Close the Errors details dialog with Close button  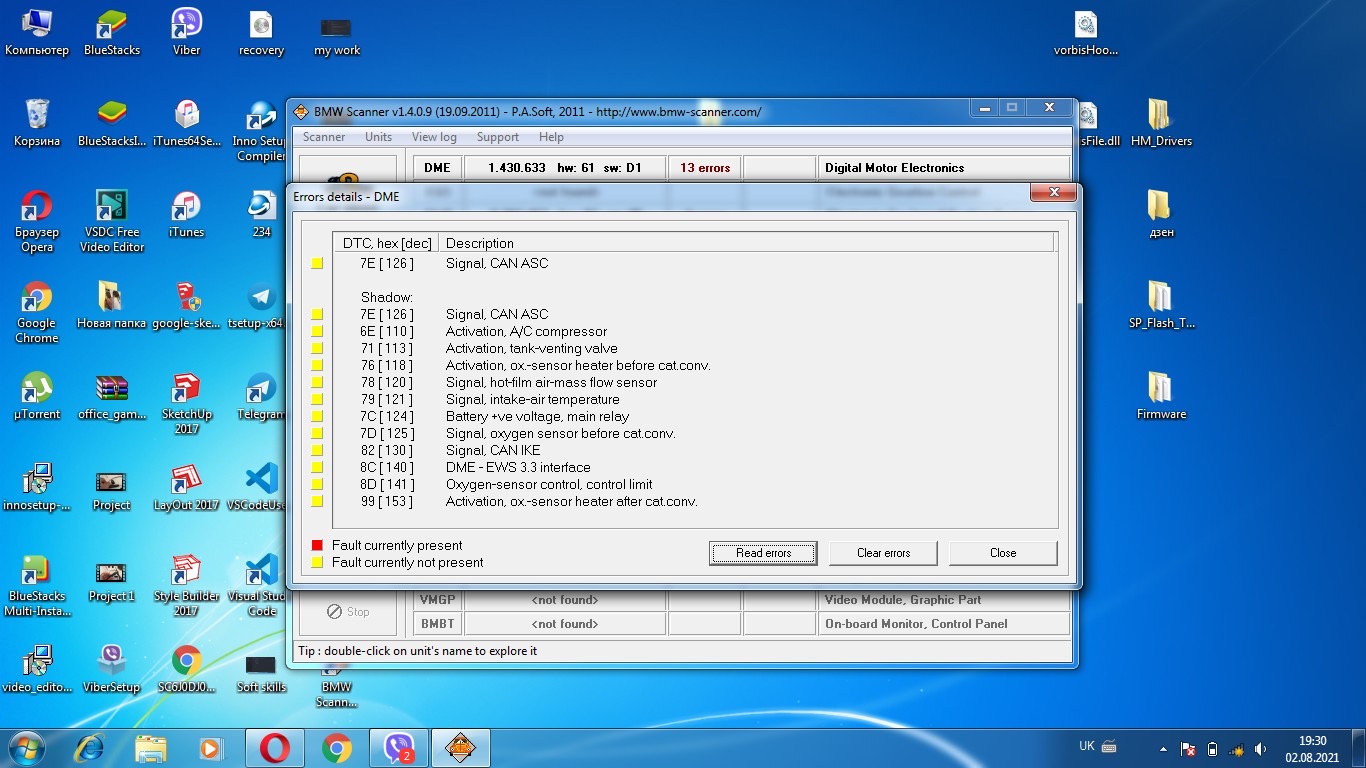click(1002, 553)
